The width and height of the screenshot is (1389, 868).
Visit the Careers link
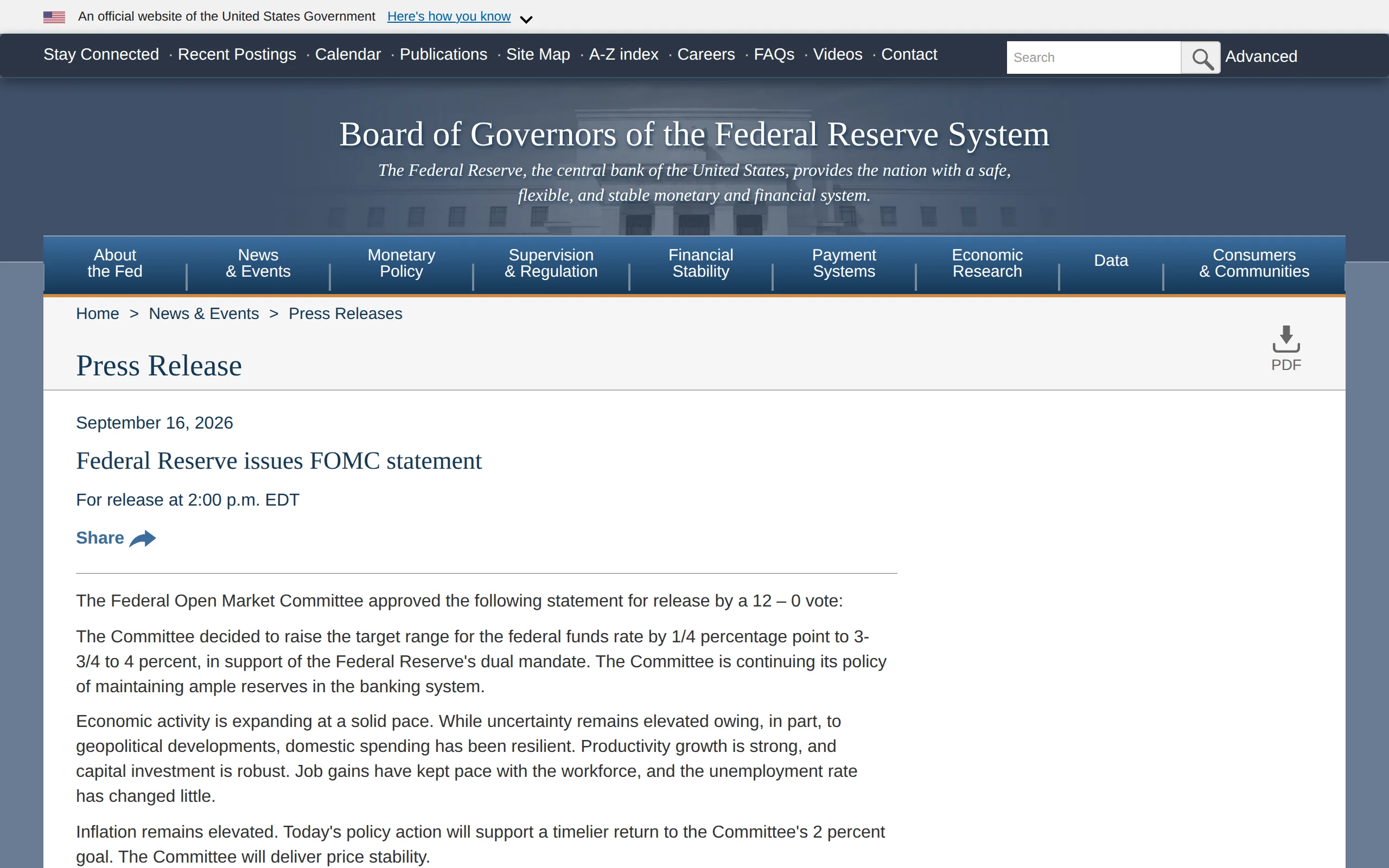click(x=706, y=55)
